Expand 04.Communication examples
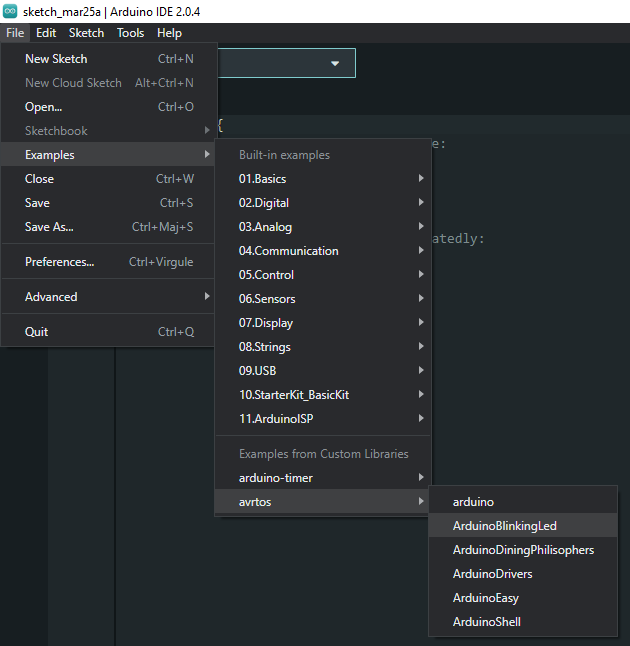Image resolution: width=630 pixels, height=646 pixels. coord(323,250)
